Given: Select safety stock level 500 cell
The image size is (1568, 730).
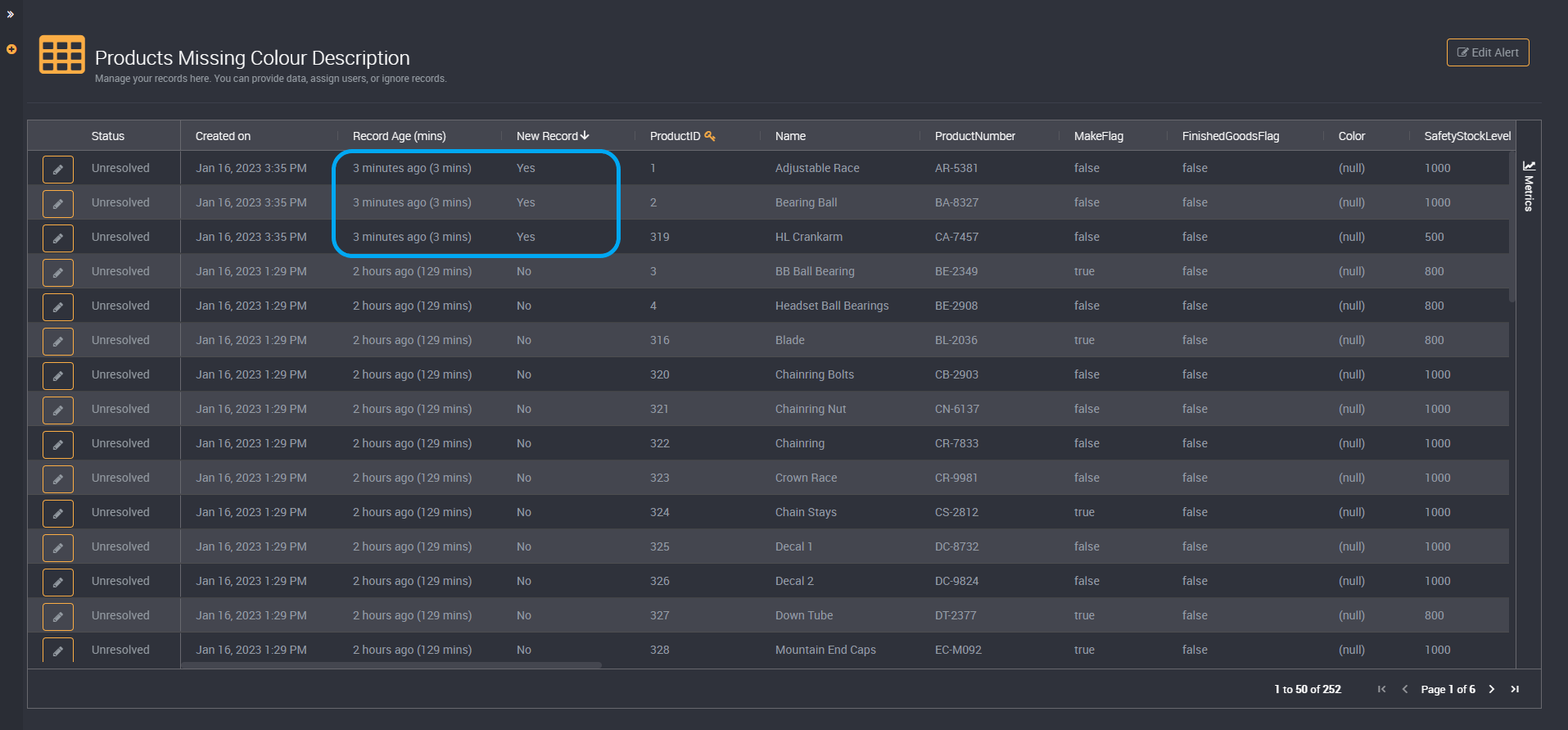Looking at the screenshot, I should coord(1434,237).
